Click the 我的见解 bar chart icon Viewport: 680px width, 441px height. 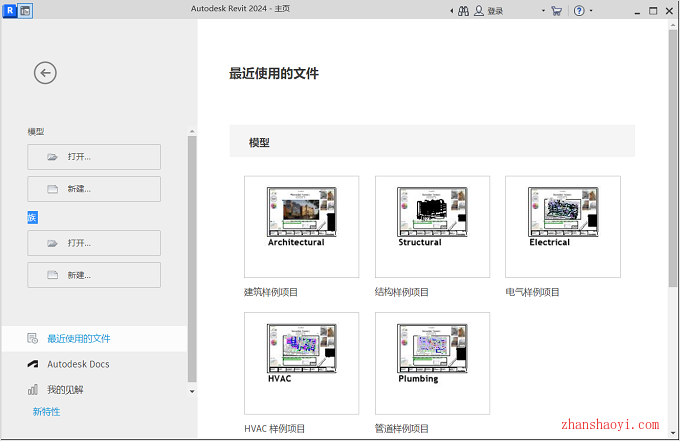(x=33, y=390)
